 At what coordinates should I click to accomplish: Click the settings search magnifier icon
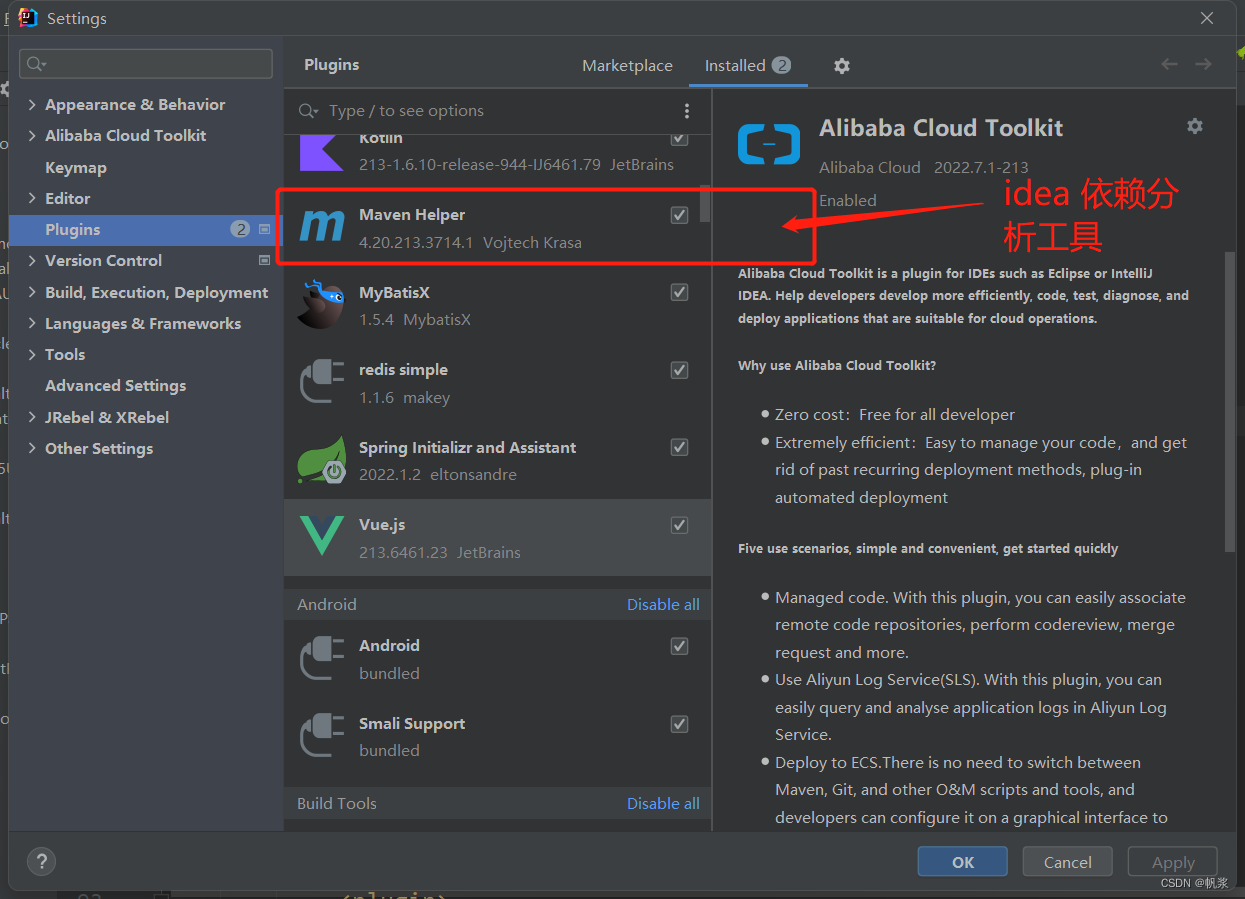point(37,64)
